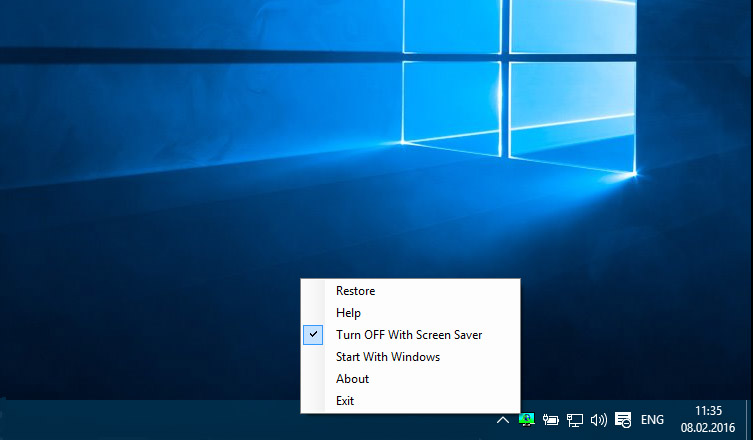Open the speaker volume tray icon
This screenshot has width=753, height=440.
tap(598, 420)
